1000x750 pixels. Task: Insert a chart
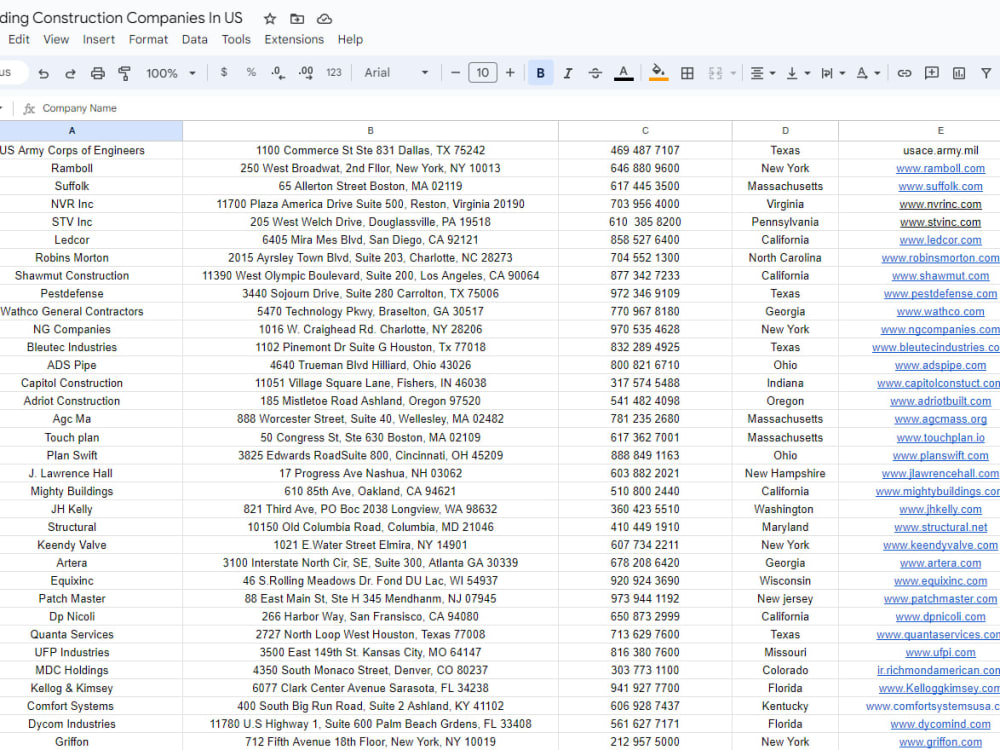point(959,73)
